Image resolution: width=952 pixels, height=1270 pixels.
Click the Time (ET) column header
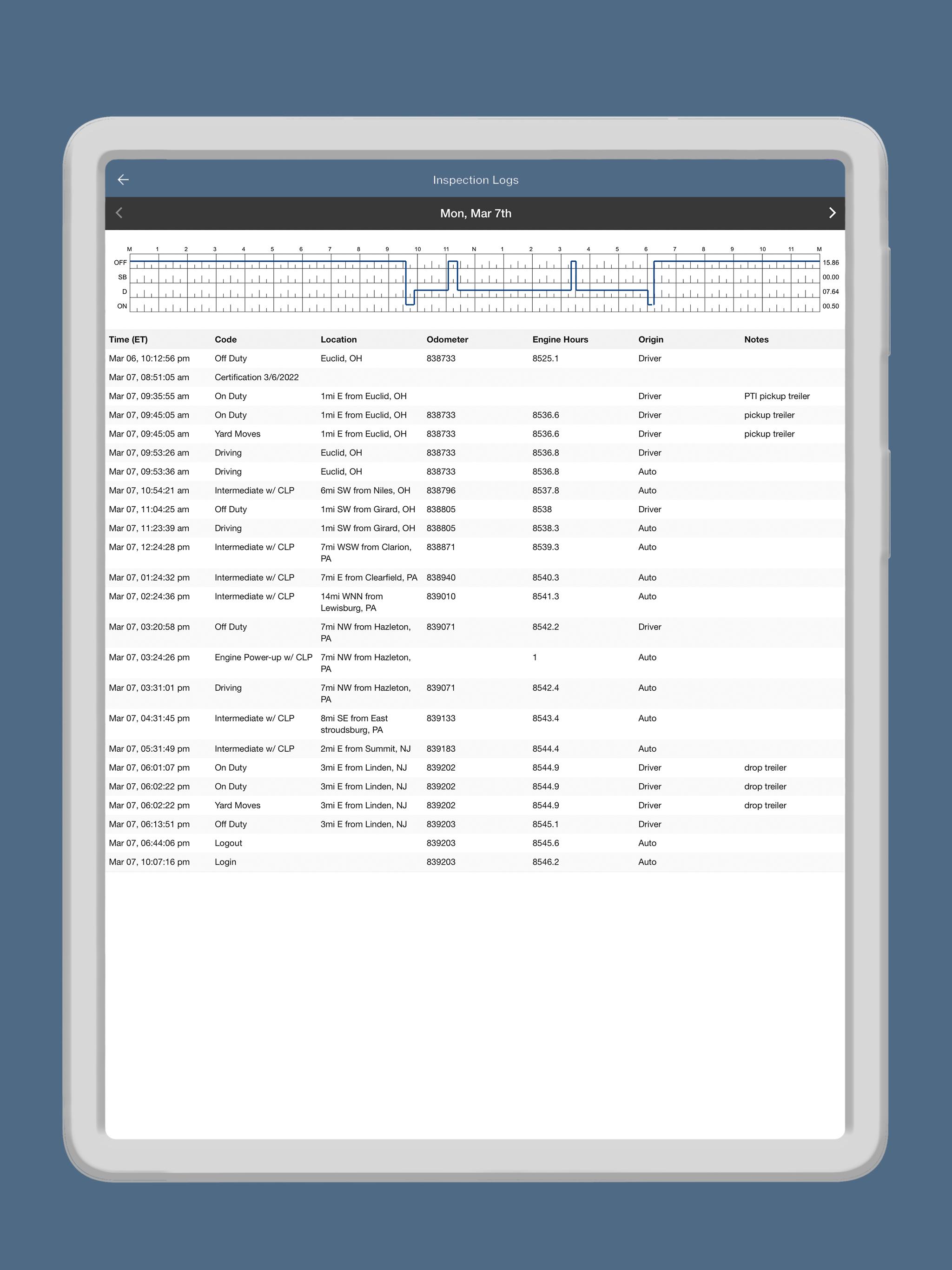[x=128, y=339]
